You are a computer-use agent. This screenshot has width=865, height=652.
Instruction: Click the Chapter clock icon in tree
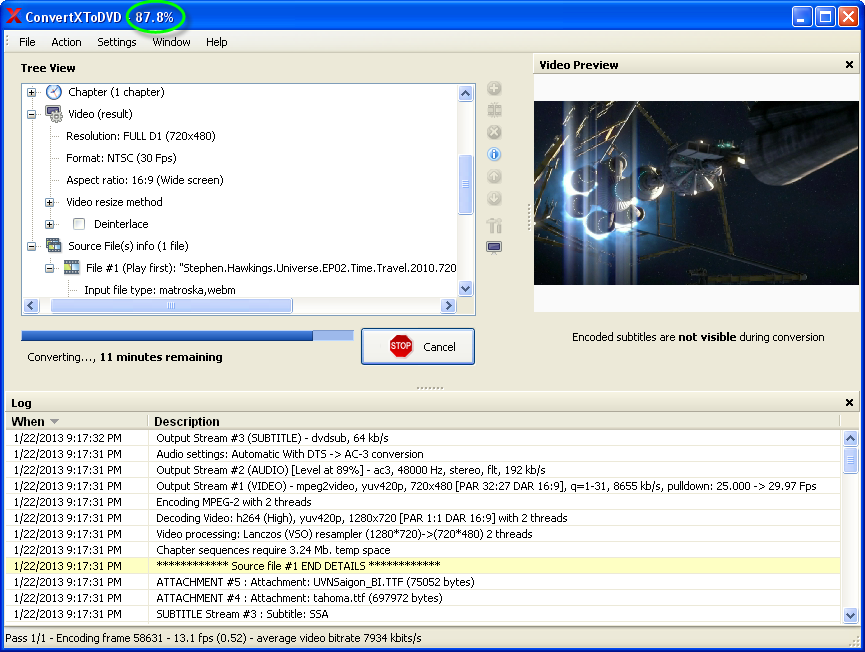coord(54,92)
